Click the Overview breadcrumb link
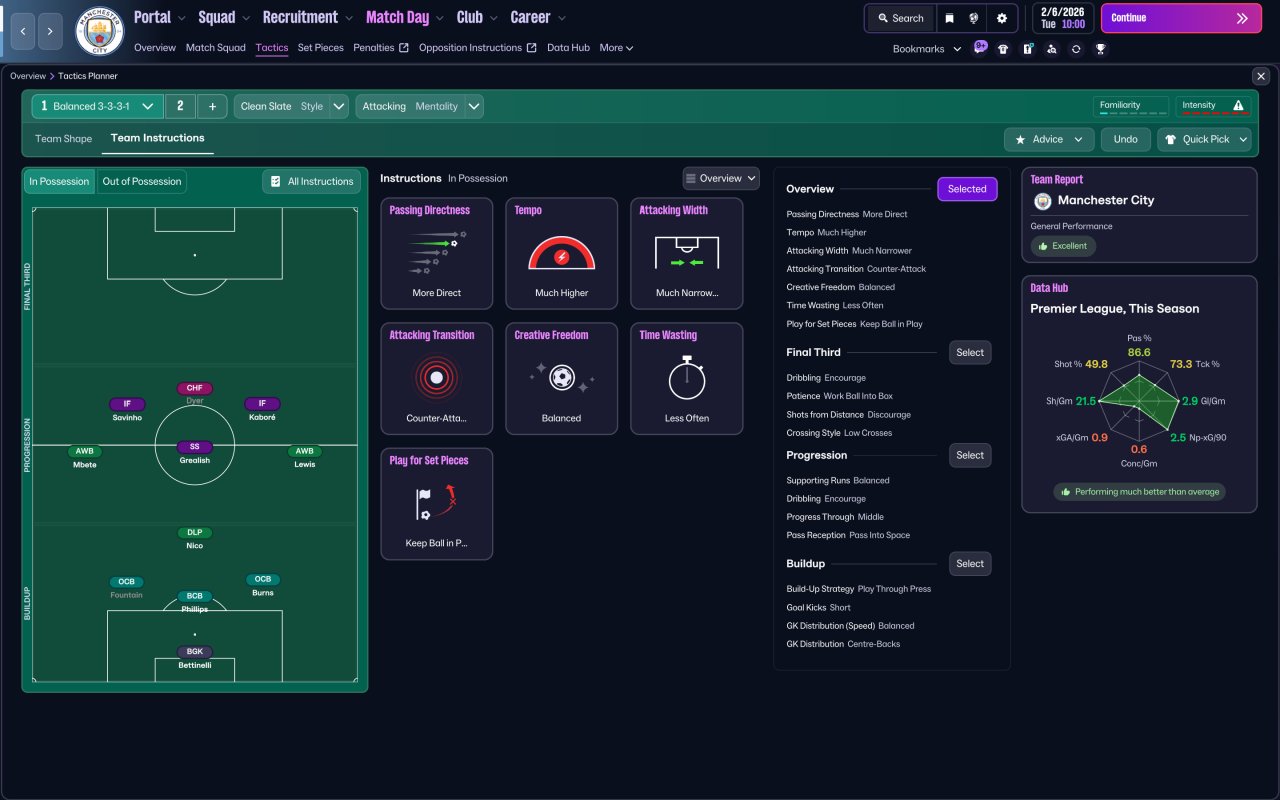The width and height of the screenshot is (1280, 800). pos(28,76)
